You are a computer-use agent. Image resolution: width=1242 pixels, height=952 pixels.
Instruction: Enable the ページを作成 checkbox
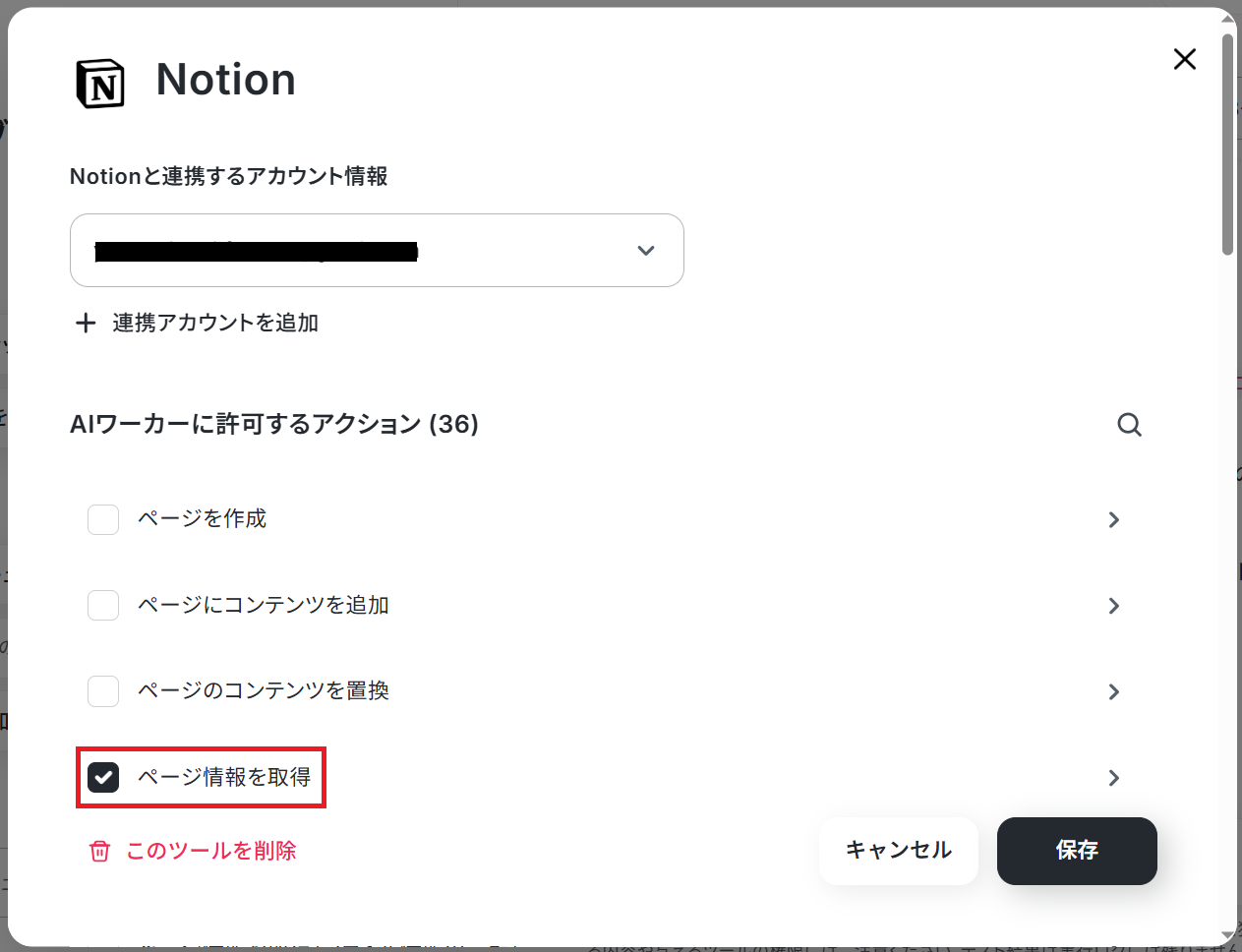click(x=103, y=519)
